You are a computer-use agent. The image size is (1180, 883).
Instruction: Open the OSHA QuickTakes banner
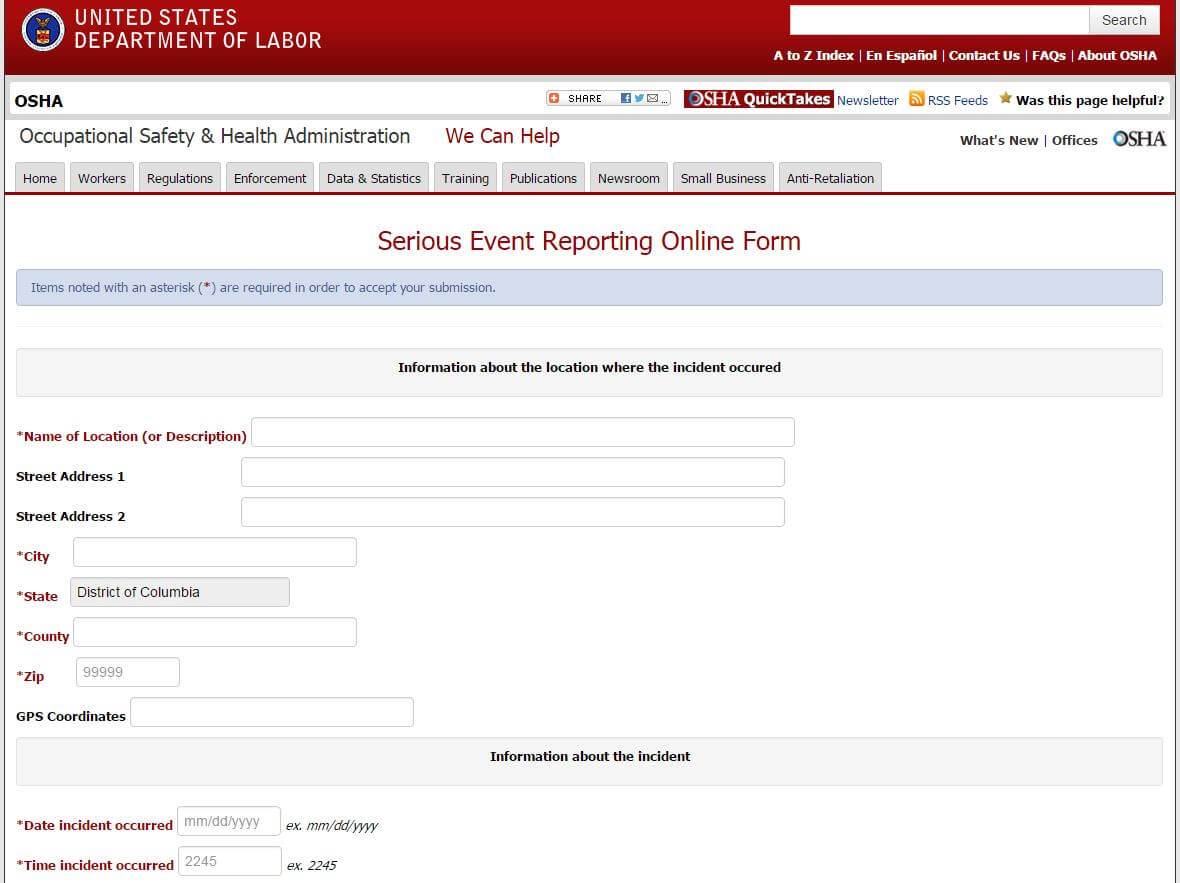click(x=758, y=99)
